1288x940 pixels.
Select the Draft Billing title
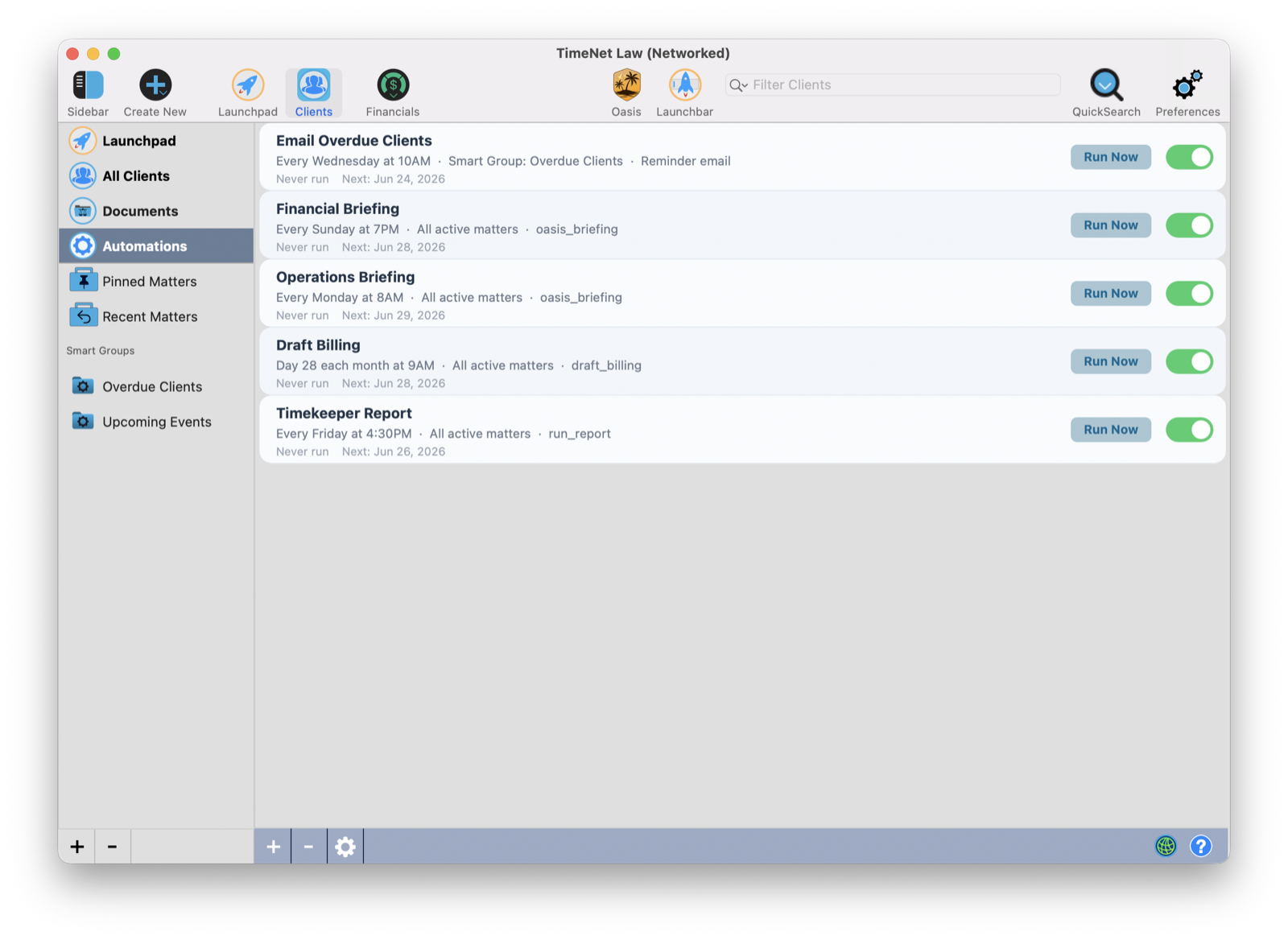point(318,344)
